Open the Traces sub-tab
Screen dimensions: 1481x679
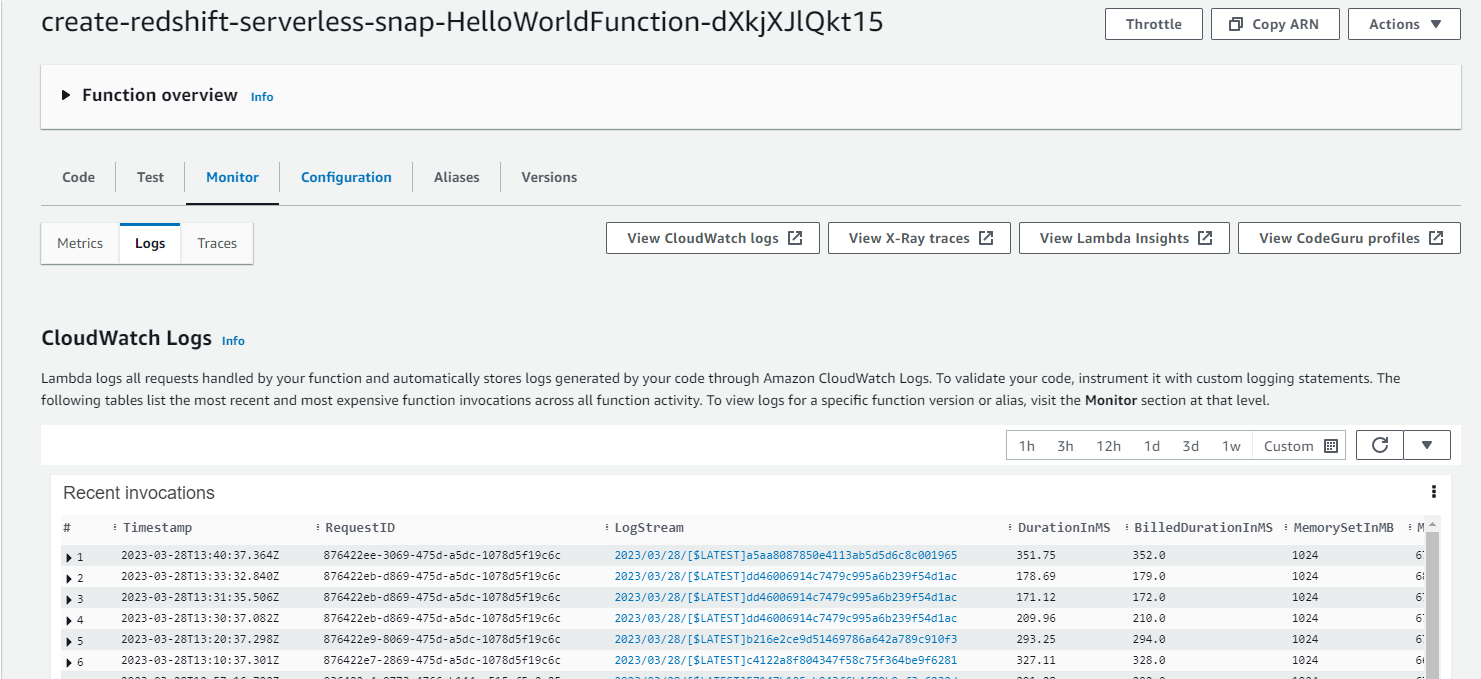pyautogui.click(x=217, y=243)
